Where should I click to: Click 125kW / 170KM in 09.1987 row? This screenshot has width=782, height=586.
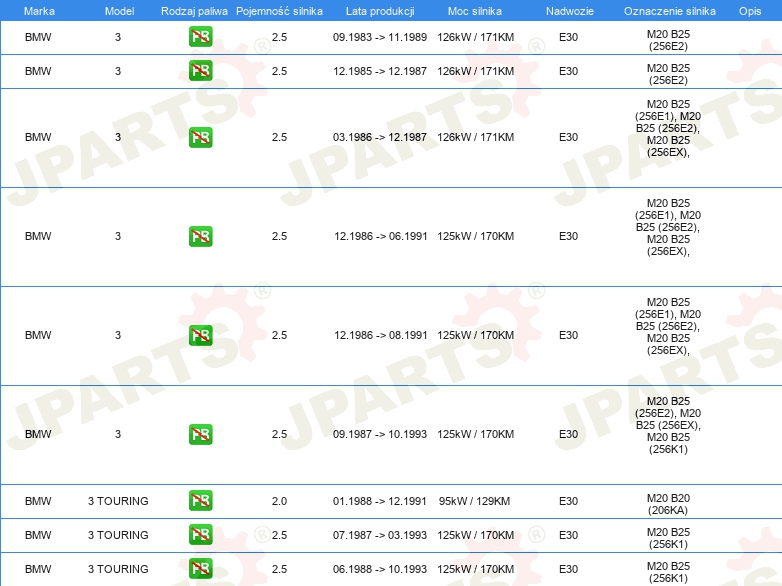[475, 434]
